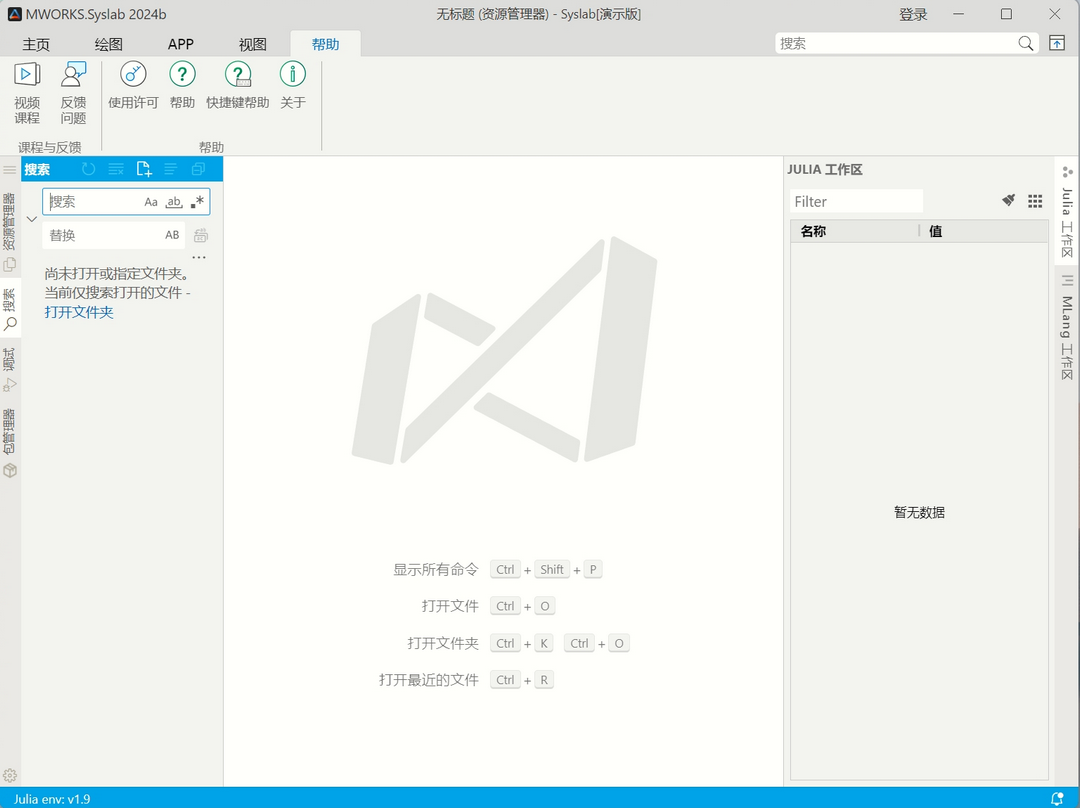Click the 打开文件夹 link

pyautogui.click(x=79, y=312)
